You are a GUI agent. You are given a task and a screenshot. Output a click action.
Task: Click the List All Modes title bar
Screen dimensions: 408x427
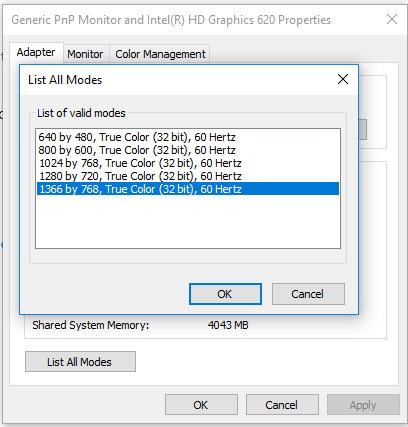coord(177,80)
